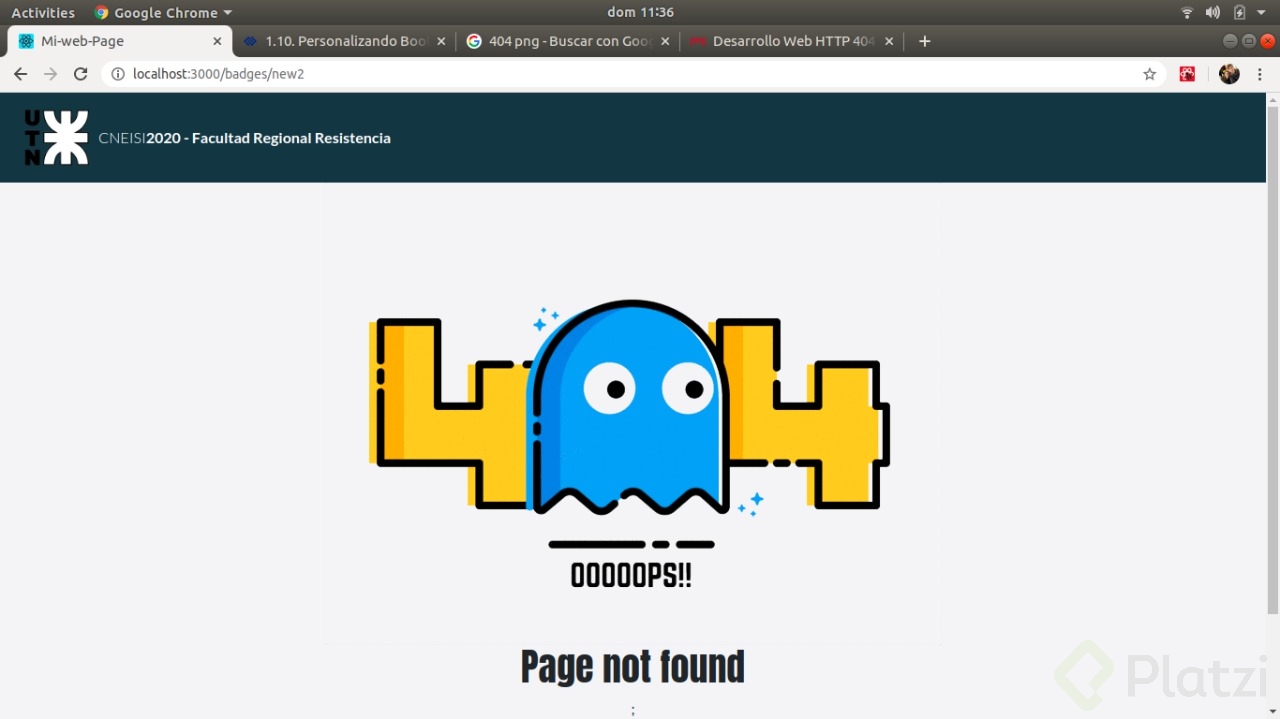Bookmark this page with the star icon
This screenshot has width=1280, height=719.
coord(1149,74)
